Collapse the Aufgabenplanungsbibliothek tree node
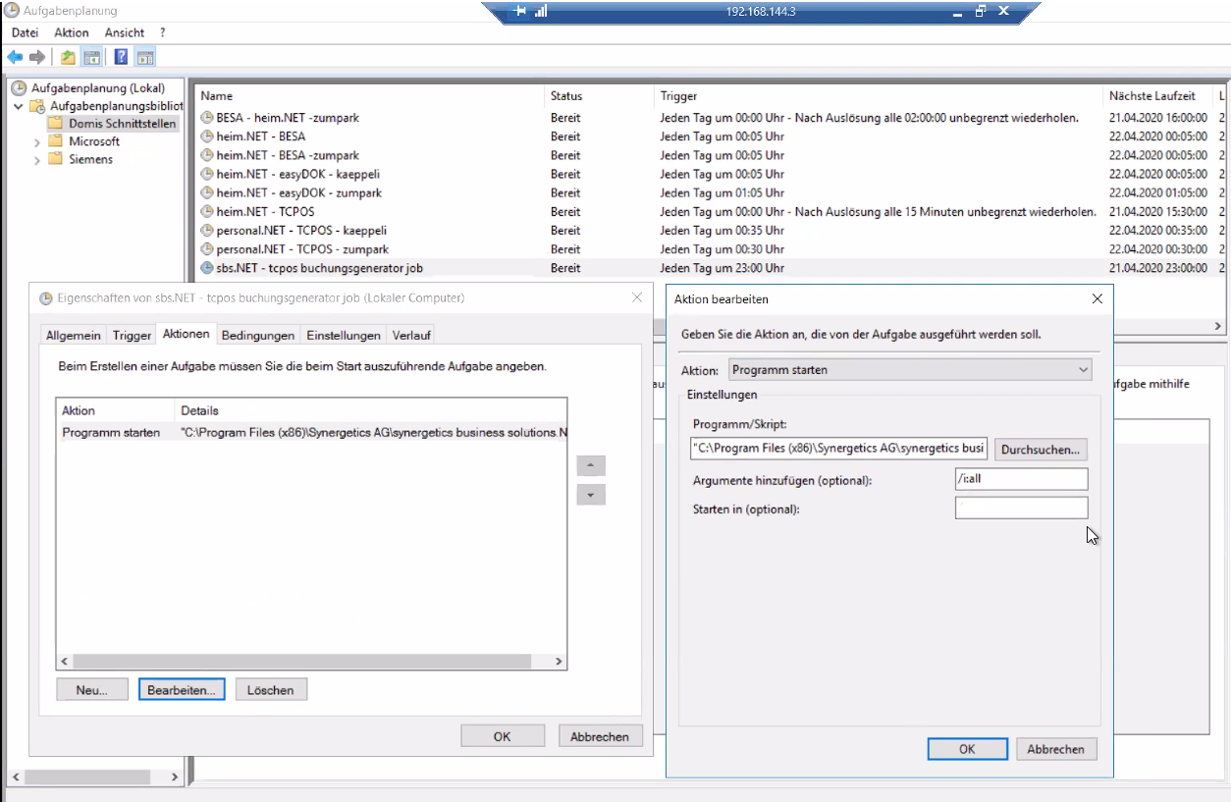 click(19, 106)
